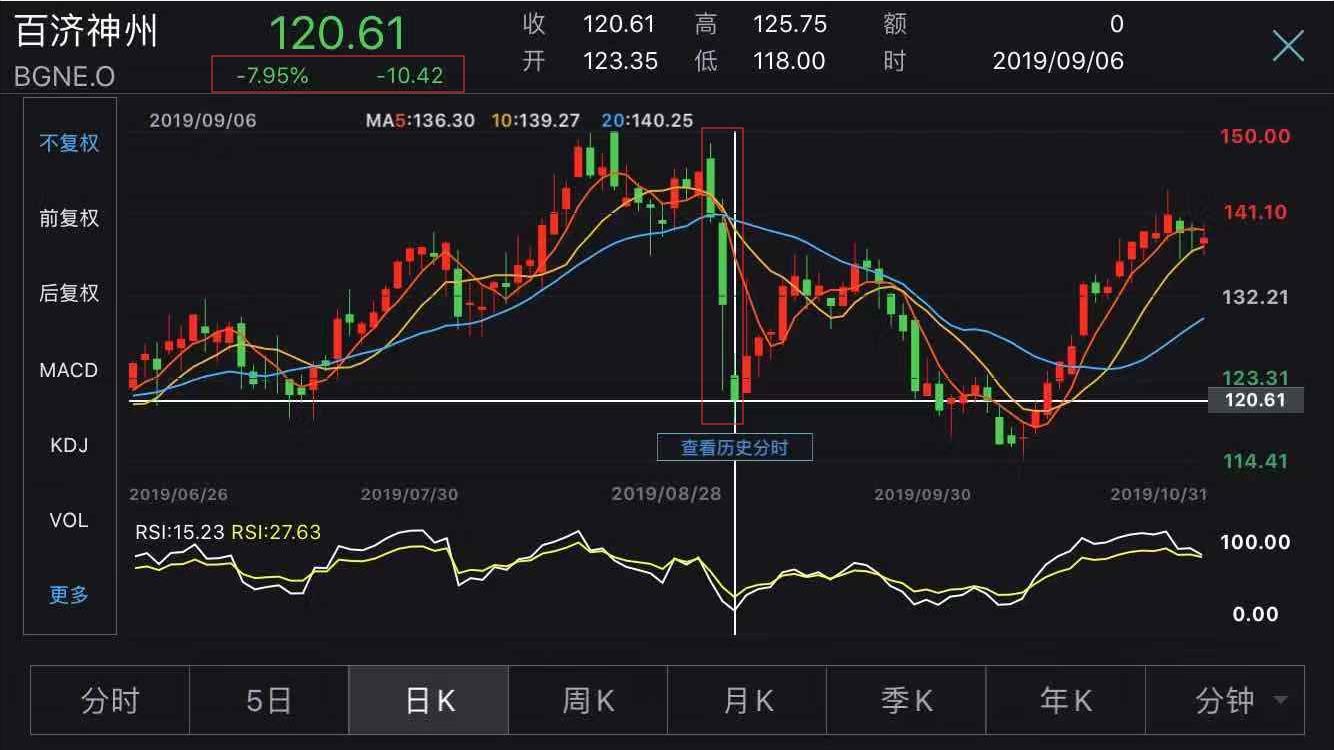Switch to the 周K tab

(x=588, y=700)
